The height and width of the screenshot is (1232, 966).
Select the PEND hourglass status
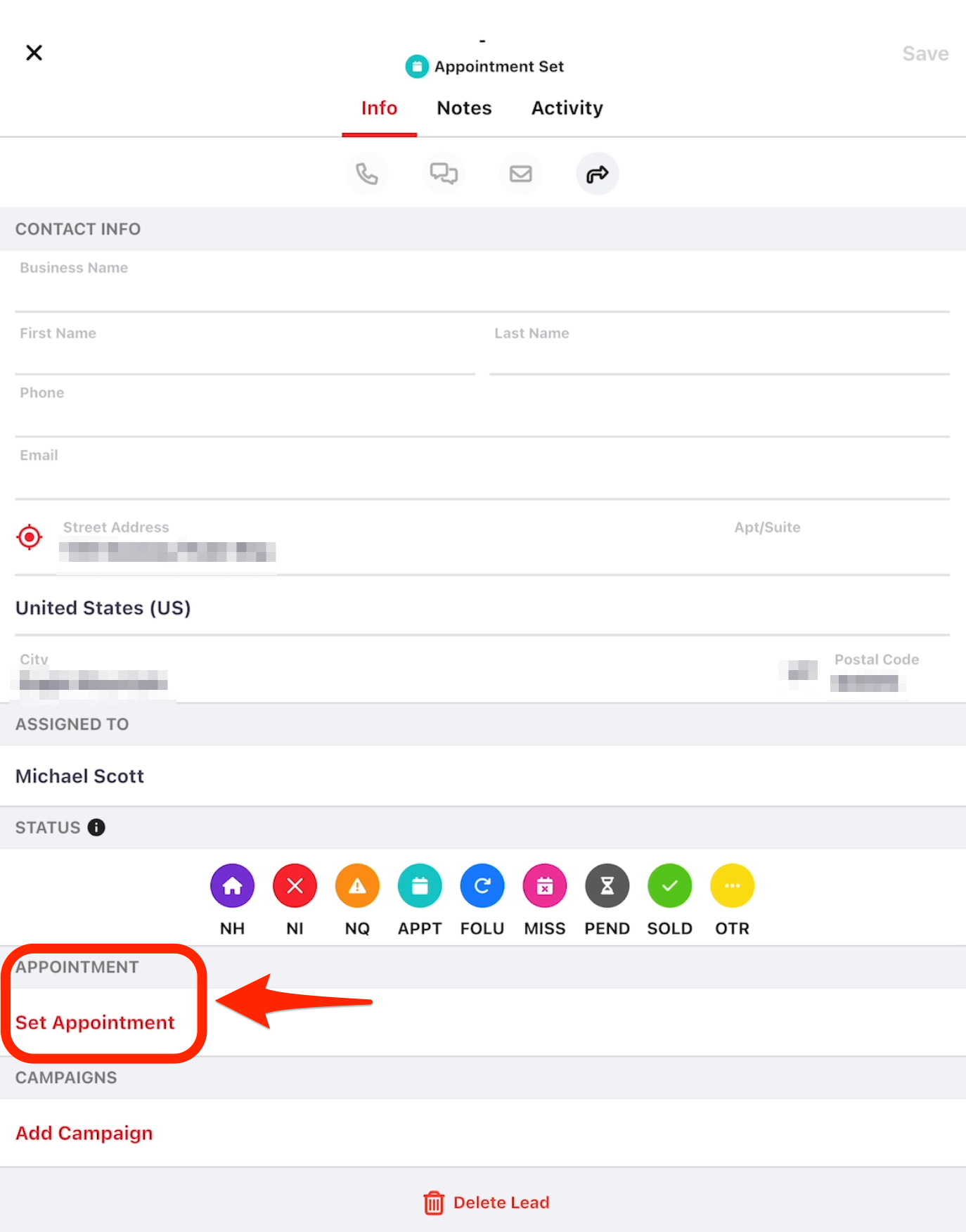(607, 886)
